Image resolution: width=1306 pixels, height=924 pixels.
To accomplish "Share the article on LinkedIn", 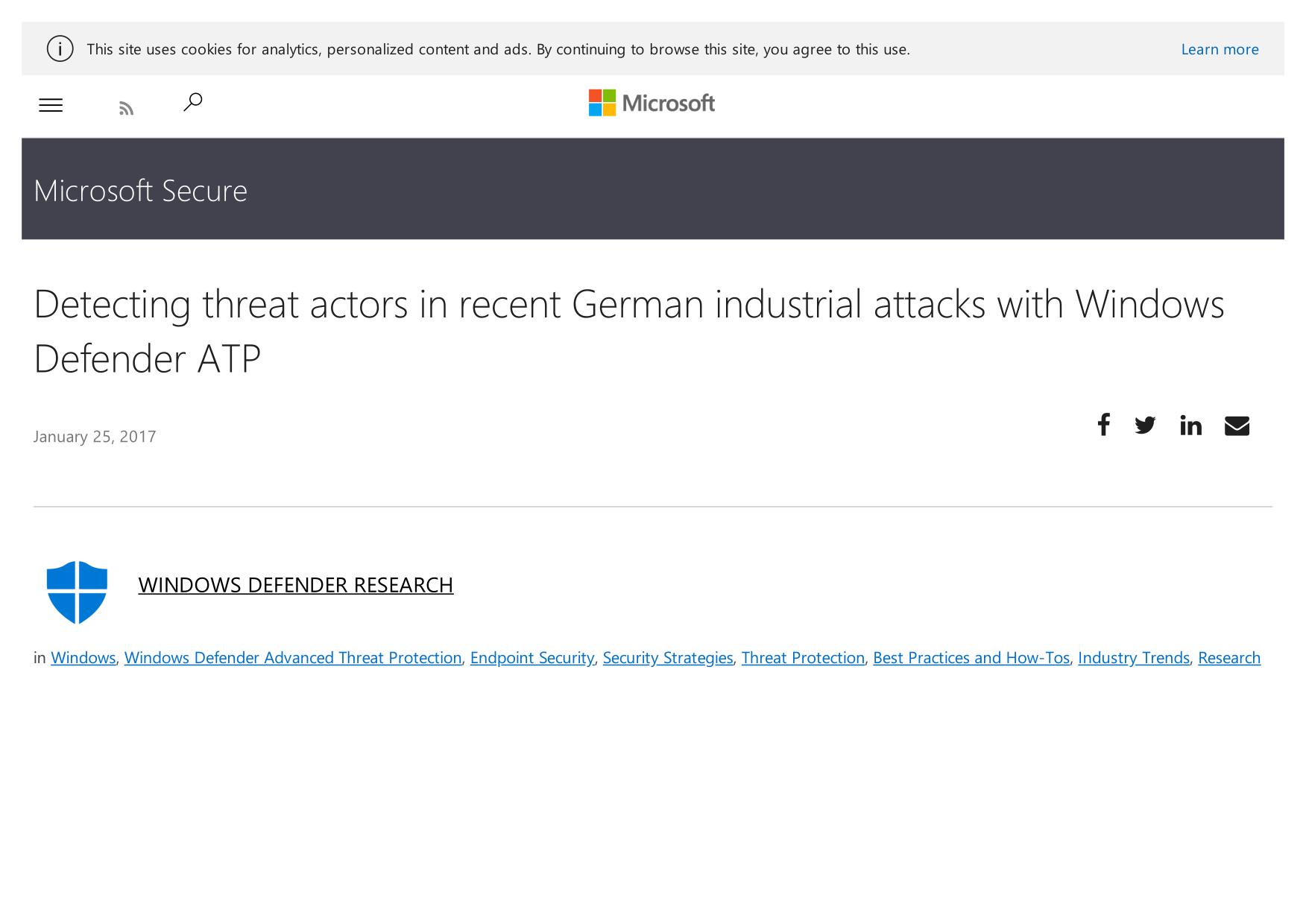I will click(x=1190, y=425).
